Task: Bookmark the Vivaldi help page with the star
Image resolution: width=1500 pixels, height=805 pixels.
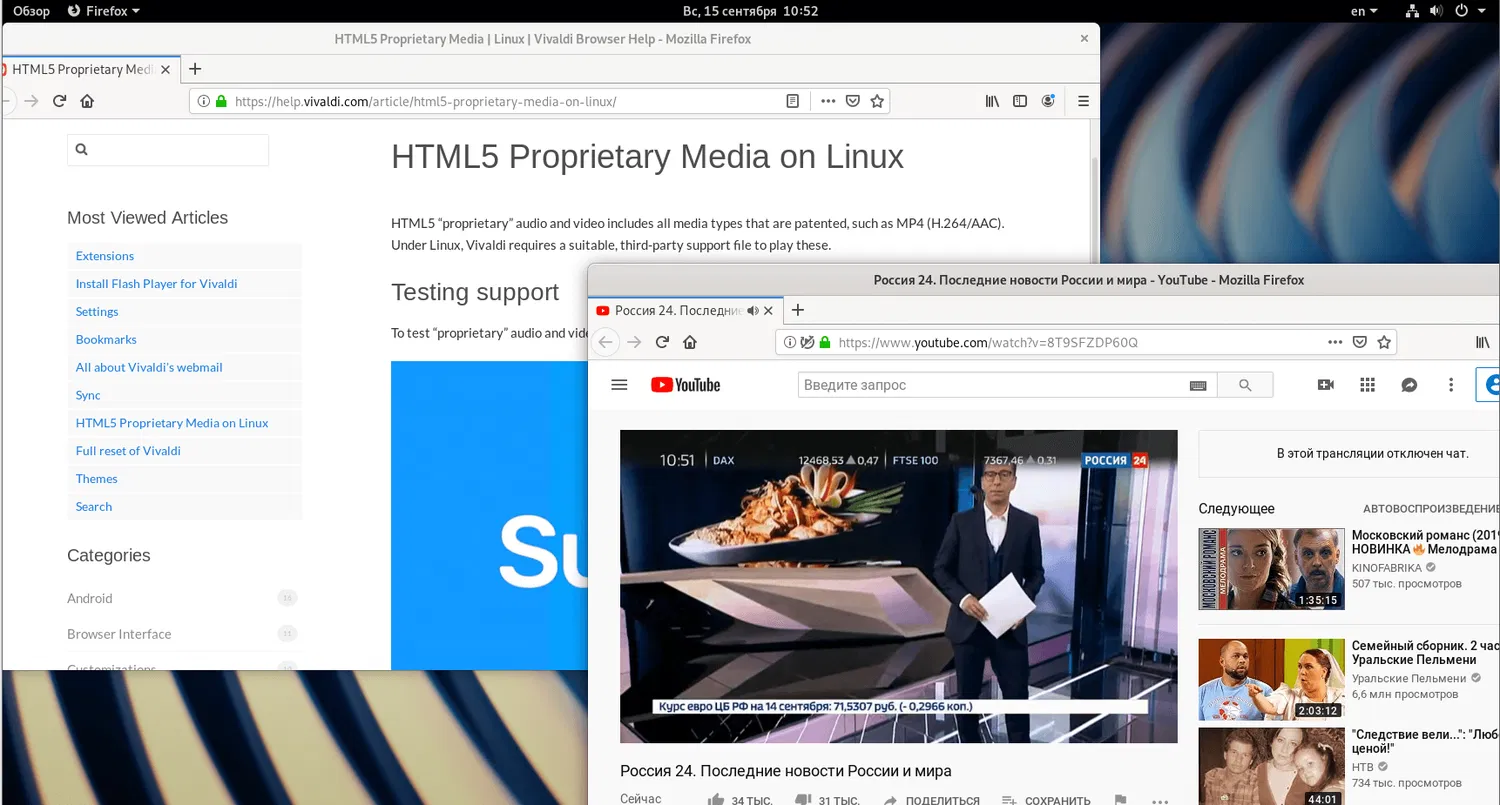Action: tap(877, 101)
